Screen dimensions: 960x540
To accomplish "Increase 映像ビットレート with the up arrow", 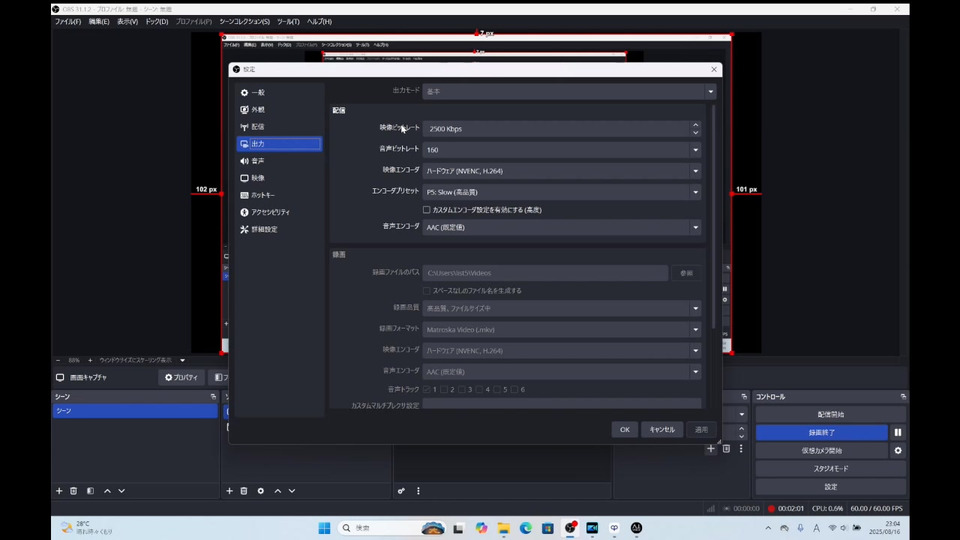I will pyautogui.click(x=696, y=125).
